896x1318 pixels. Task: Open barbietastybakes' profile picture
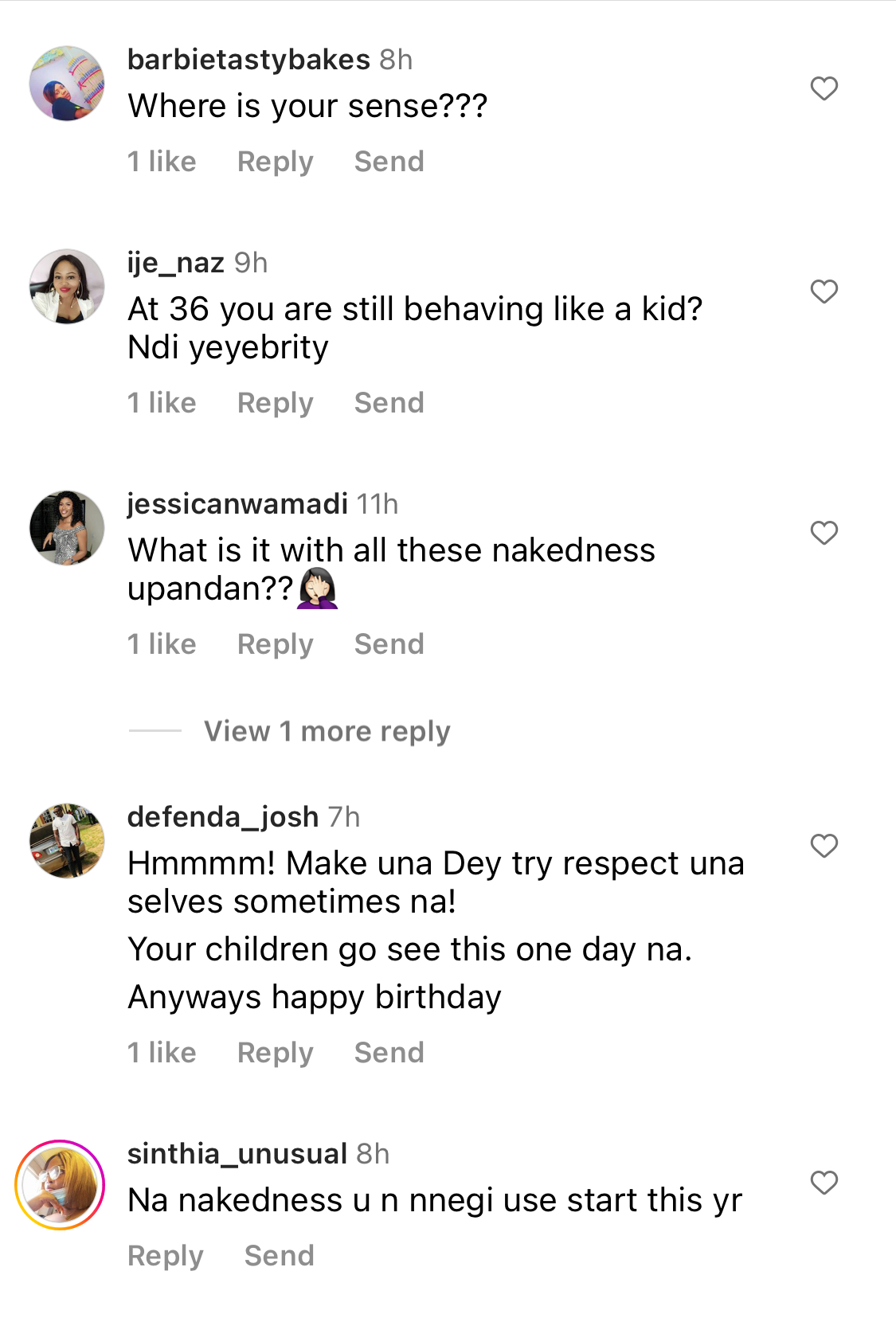(67, 84)
